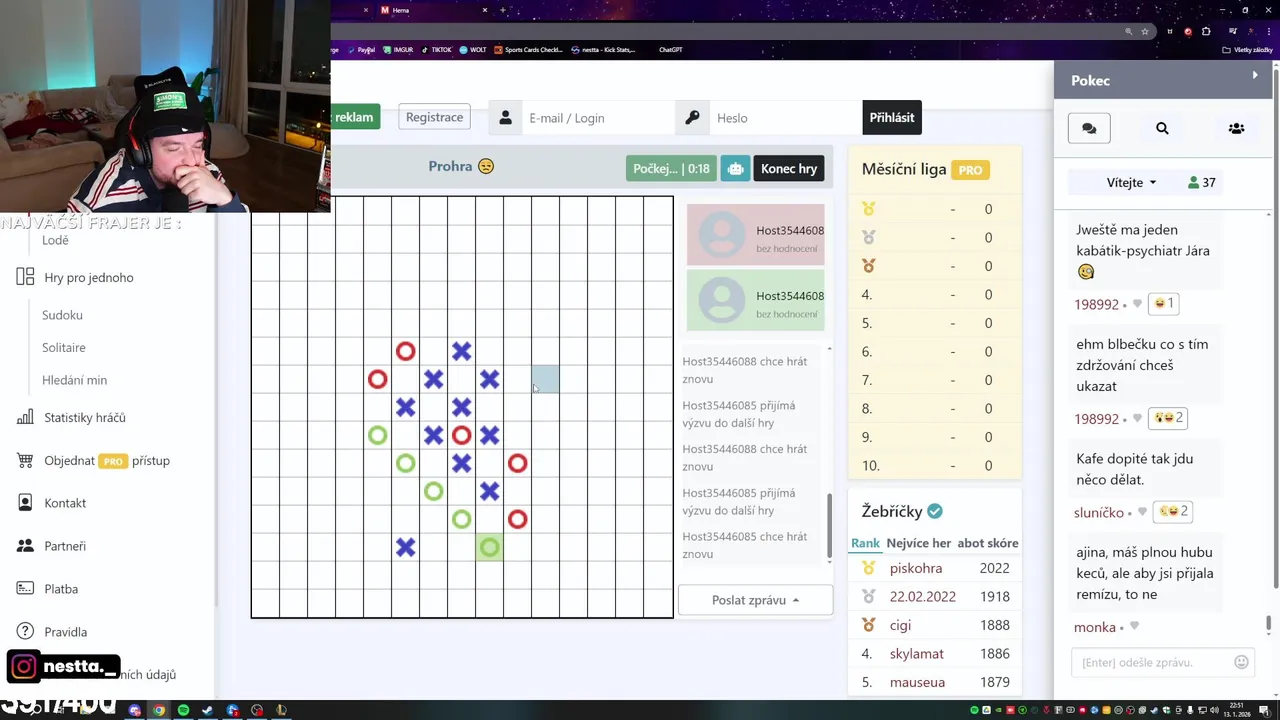This screenshot has width=1280, height=720.
Task: Sort leaderboard by the Rank column
Action: [x=865, y=543]
